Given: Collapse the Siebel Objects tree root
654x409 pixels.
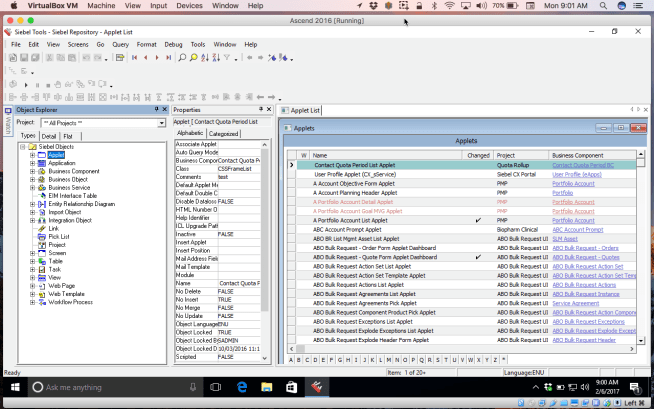Looking at the screenshot, I should (x=23, y=147).
